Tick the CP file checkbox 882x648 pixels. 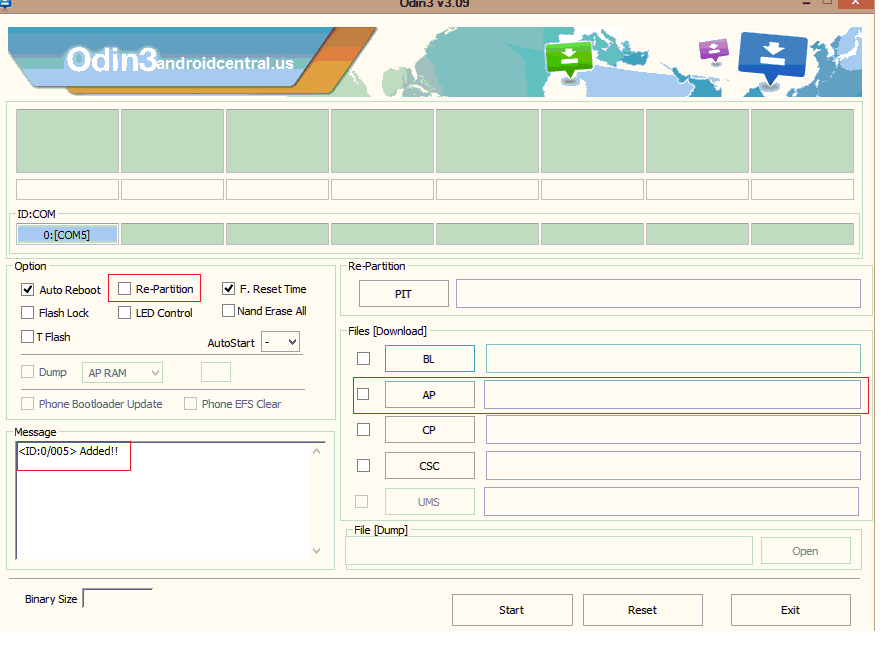click(x=363, y=430)
